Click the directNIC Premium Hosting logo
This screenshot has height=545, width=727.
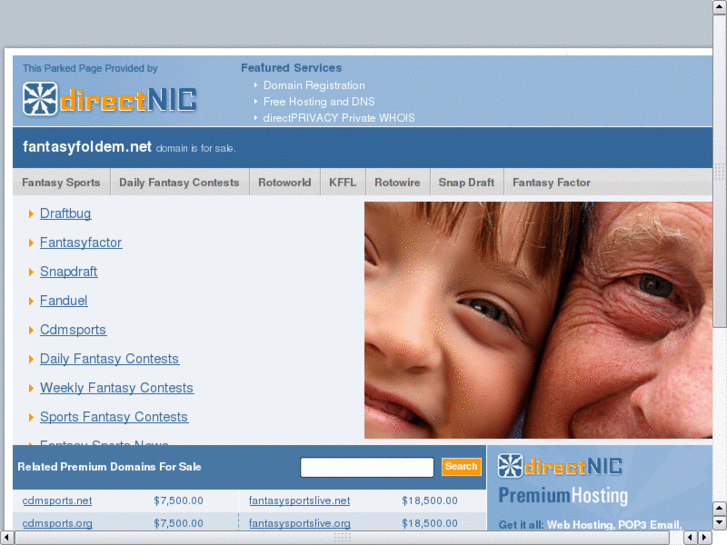click(563, 480)
